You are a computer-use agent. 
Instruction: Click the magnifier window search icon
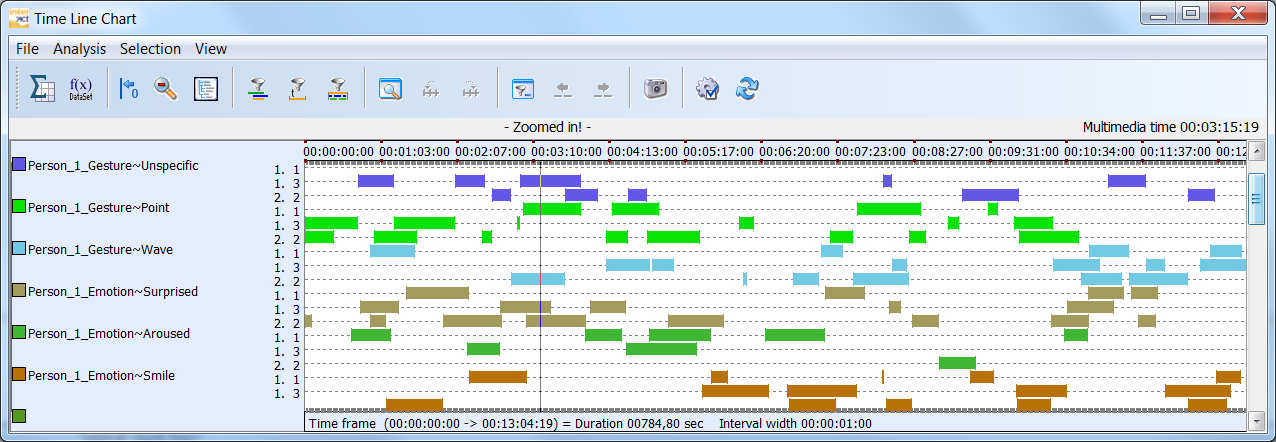[389, 89]
